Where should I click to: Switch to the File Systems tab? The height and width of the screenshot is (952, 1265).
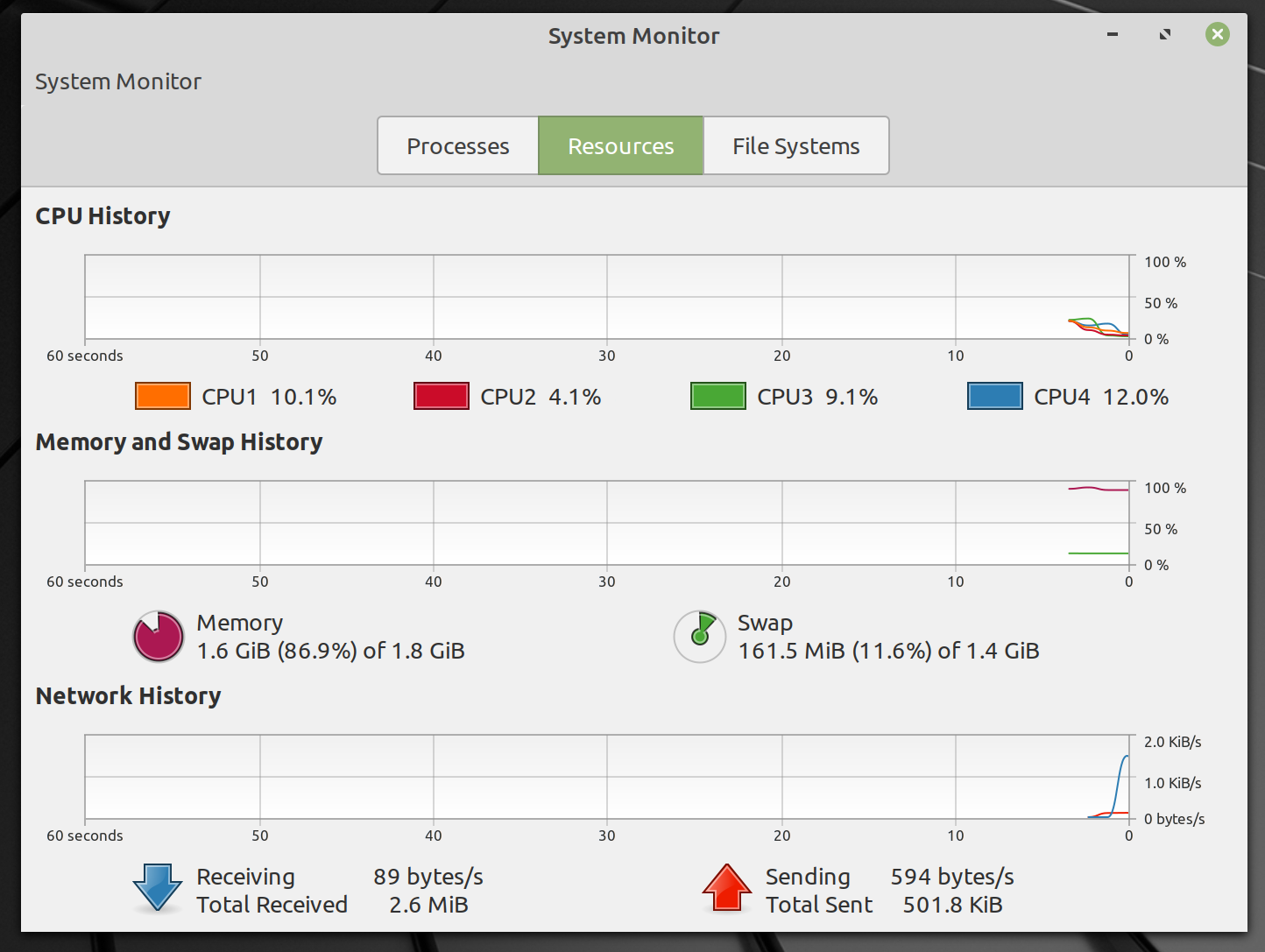pos(795,145)
